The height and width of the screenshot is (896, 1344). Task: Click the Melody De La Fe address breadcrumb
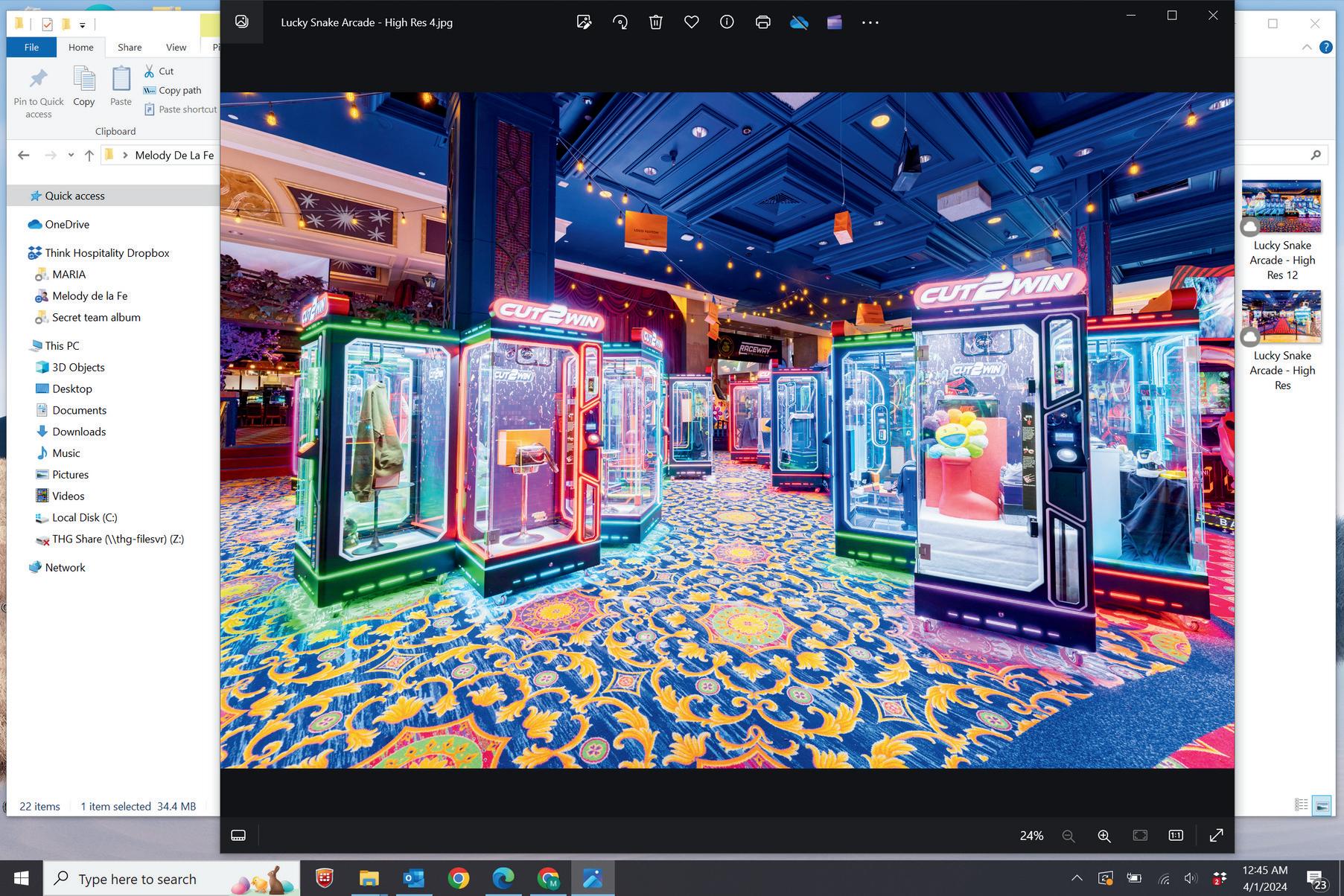174,155
